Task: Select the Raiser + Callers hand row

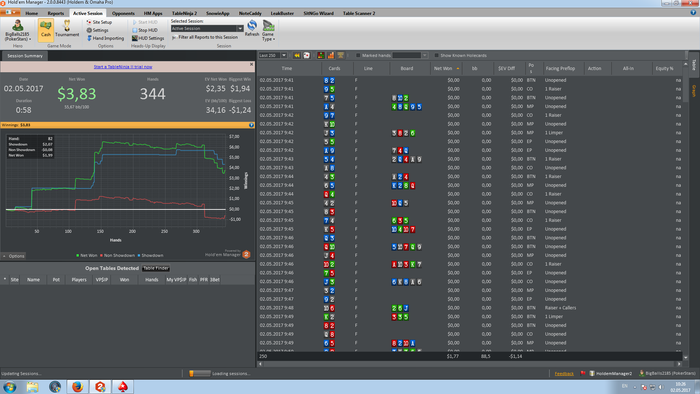Action: click(470, 308)
